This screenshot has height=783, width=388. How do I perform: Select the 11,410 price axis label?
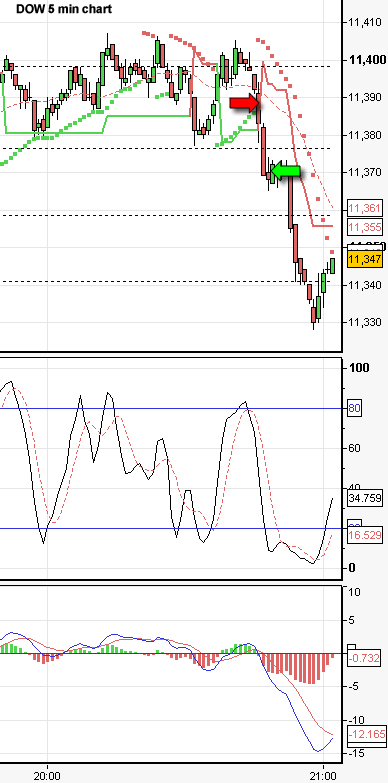pos(366,22)
